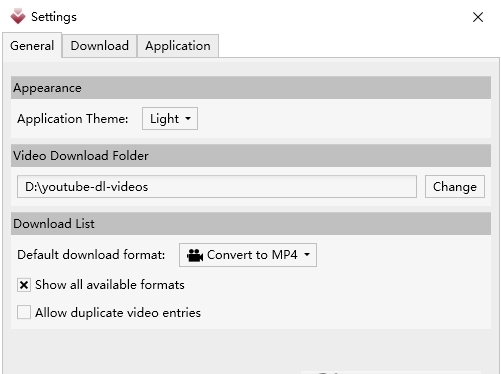
Task: Click the Show all available formats label
Action: point(110,285)
